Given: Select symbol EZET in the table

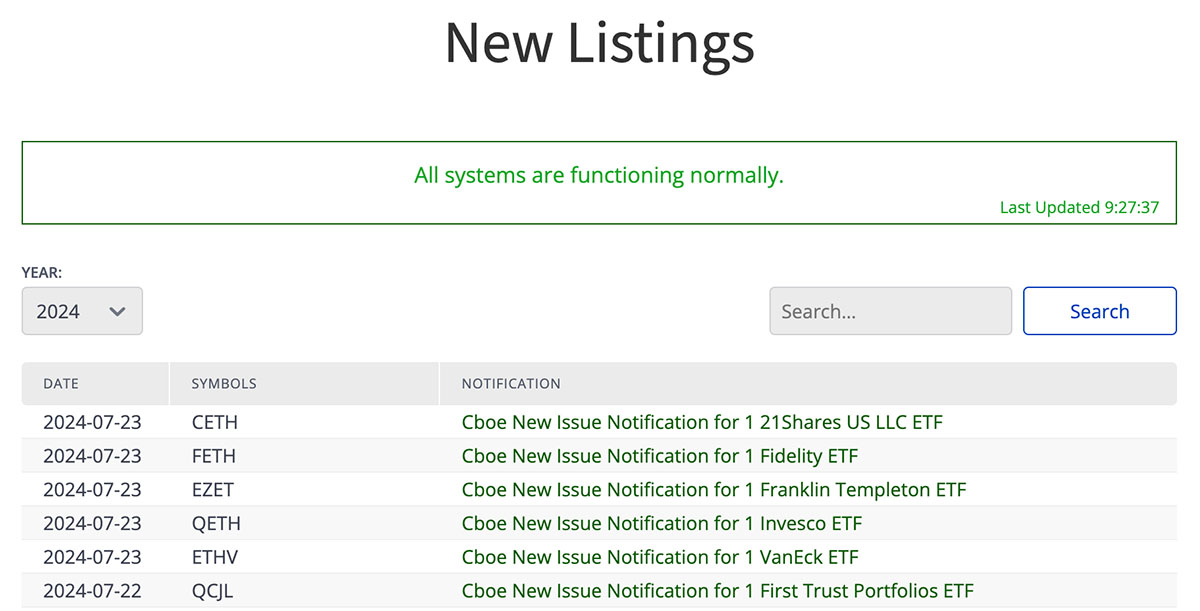Looking at the screenshot, I should [x=213, y=490].
